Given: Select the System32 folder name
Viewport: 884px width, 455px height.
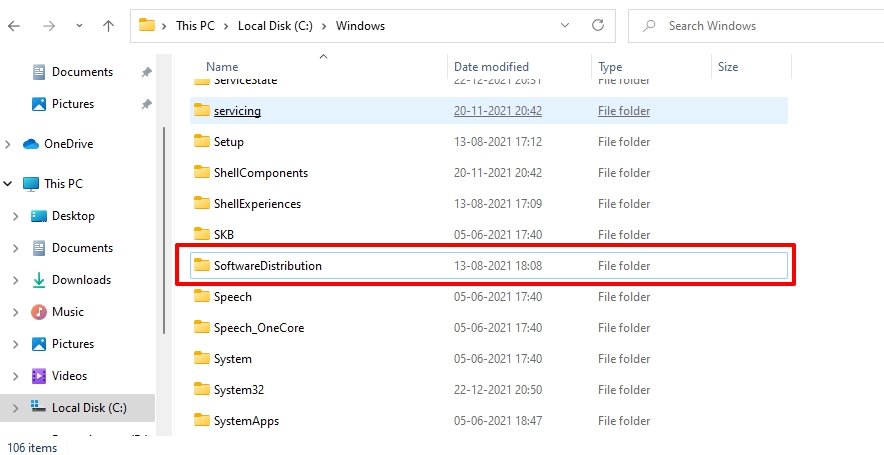Looking at the screenshot, I should (x=239, y=390).
